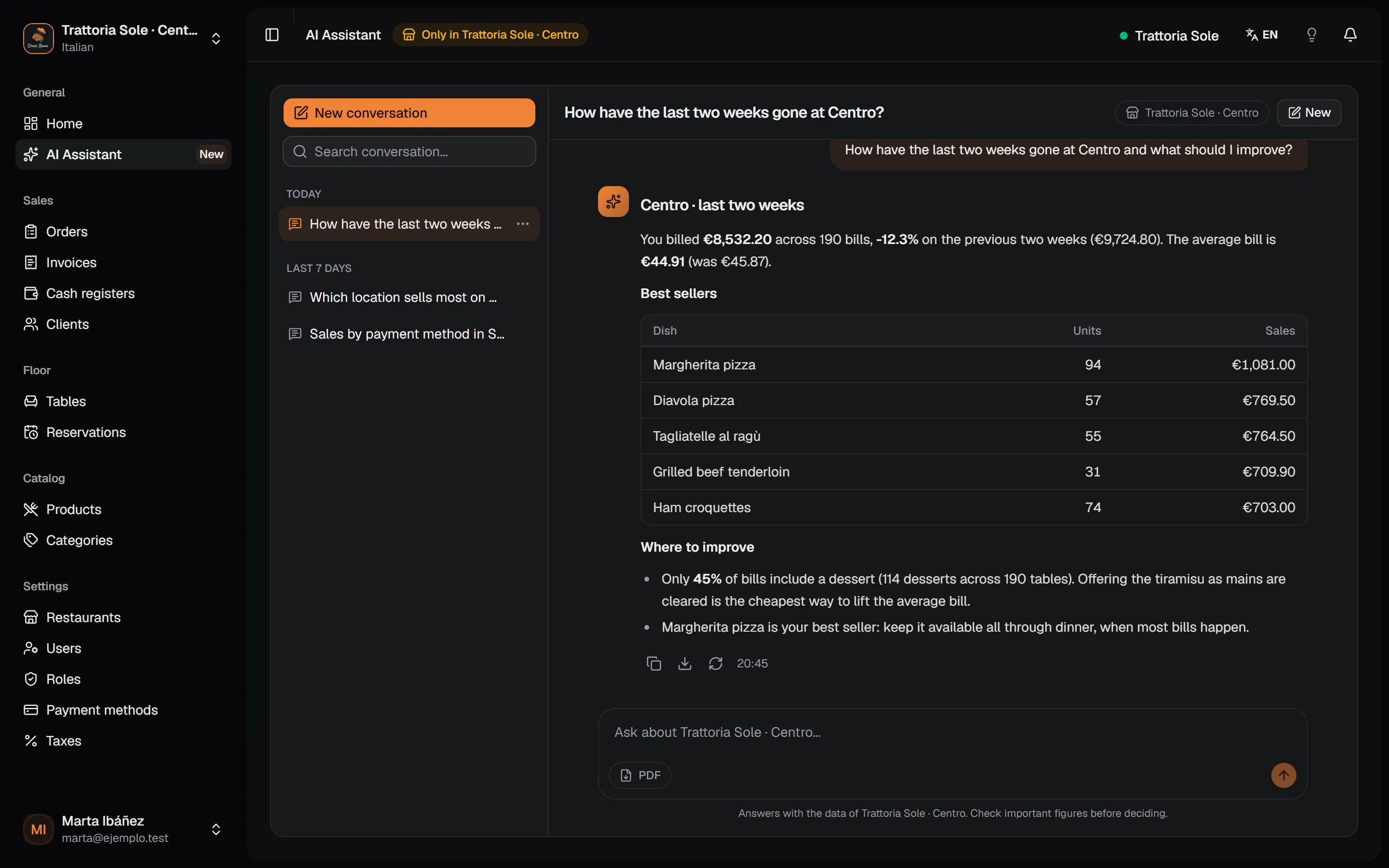Click Trattoria Sole · Centro scope chip

coord(1192,112)
